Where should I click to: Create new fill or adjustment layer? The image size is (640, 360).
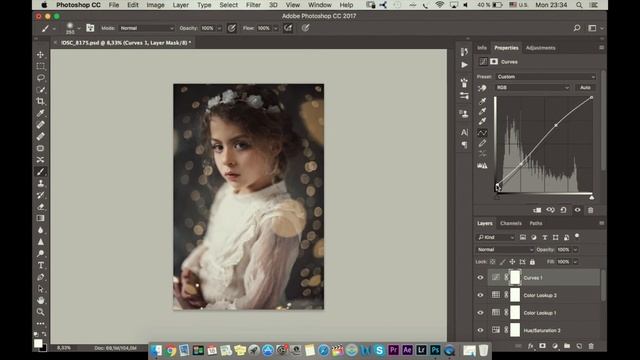click(x=555, y=346)
